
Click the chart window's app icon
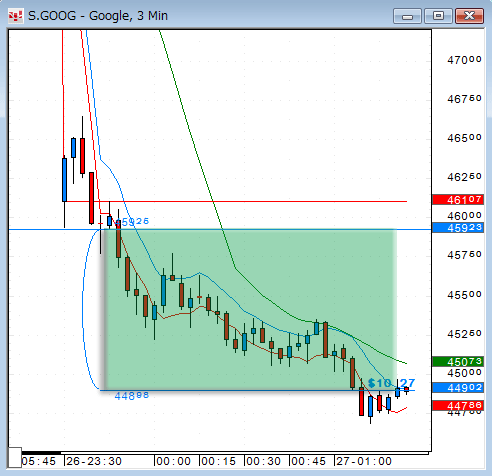click(15, 16)
